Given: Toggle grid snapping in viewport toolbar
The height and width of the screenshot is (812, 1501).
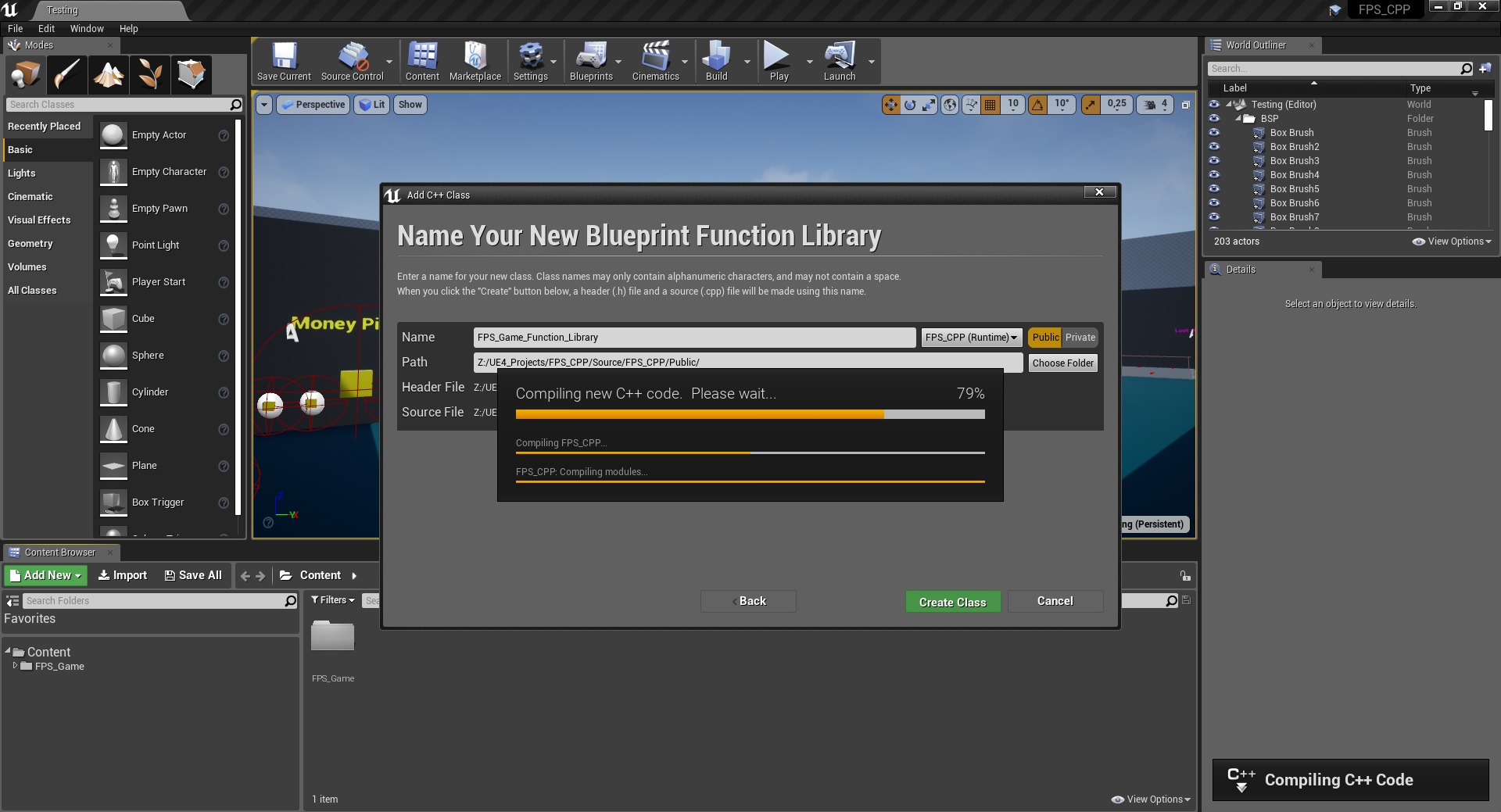Looking at the screenshot, I should [990, 105].
